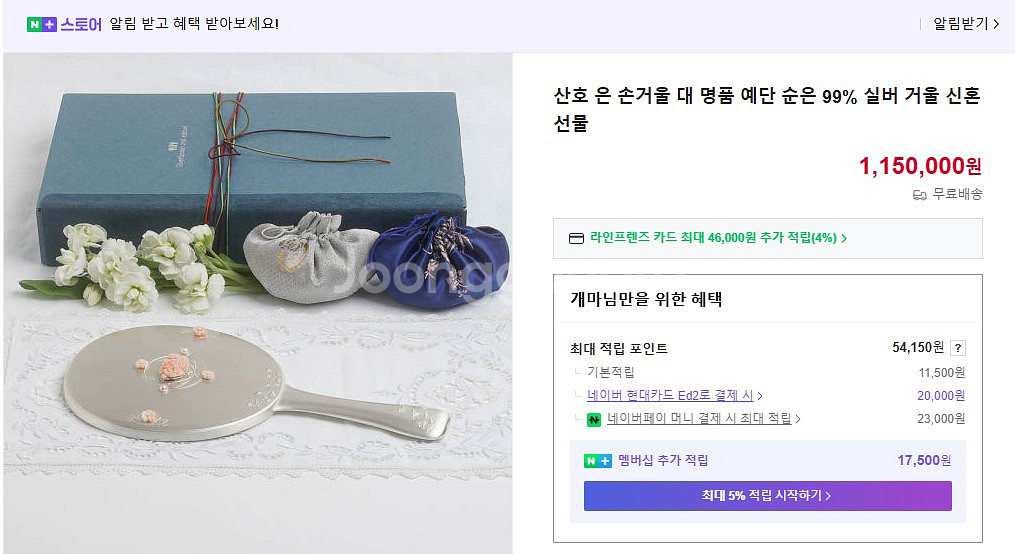
Task: Click the N+ membership badge icon
Action: tap(597, 461)
